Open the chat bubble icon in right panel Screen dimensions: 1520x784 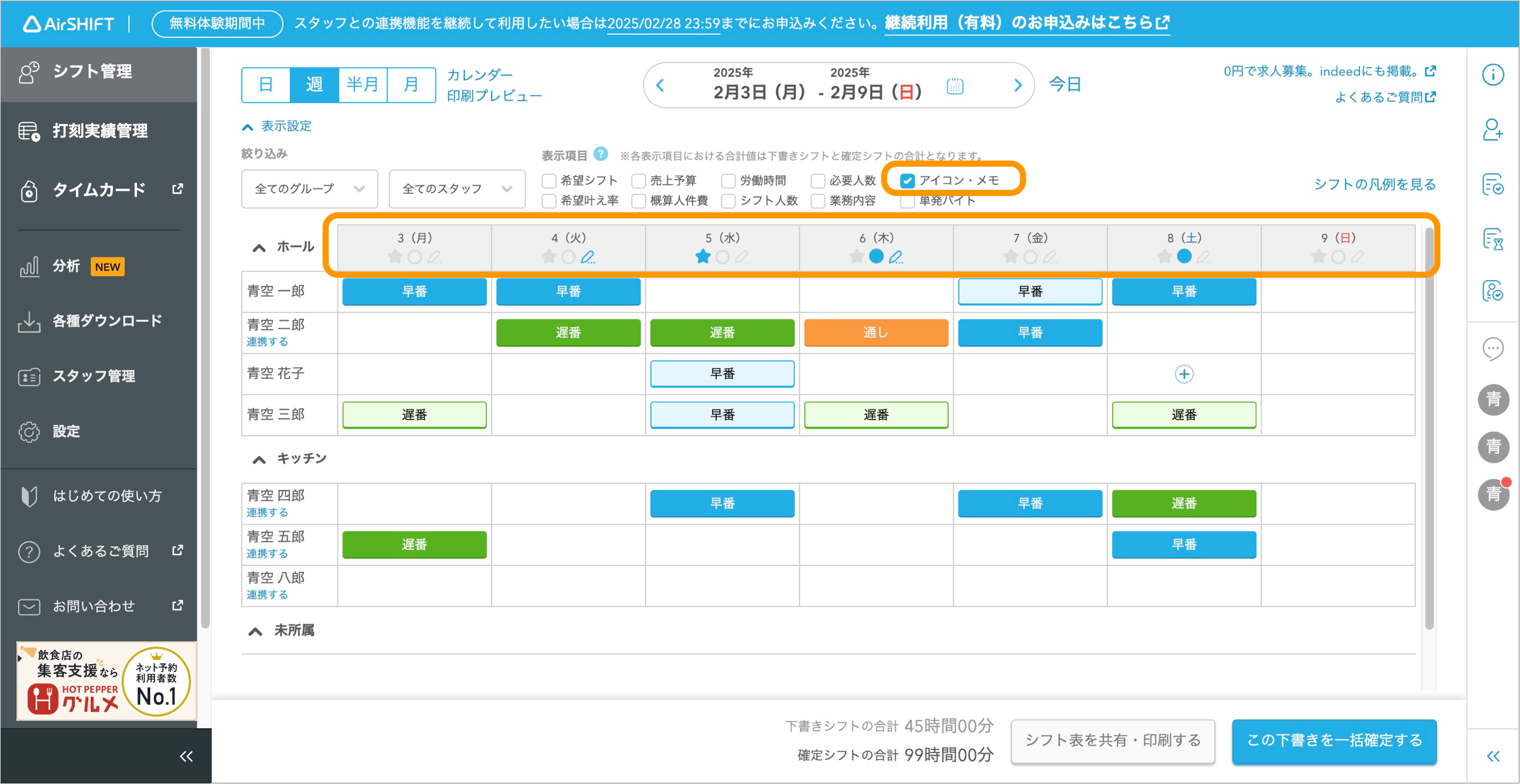[1493, 349]
